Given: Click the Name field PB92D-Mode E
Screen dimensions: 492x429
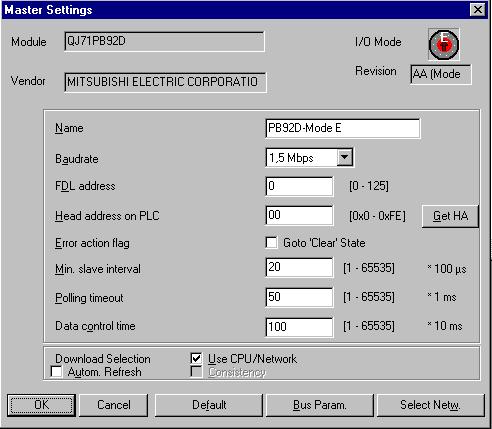Looking at the screenshot, I should pyautogui.click(x=343, y=128).
